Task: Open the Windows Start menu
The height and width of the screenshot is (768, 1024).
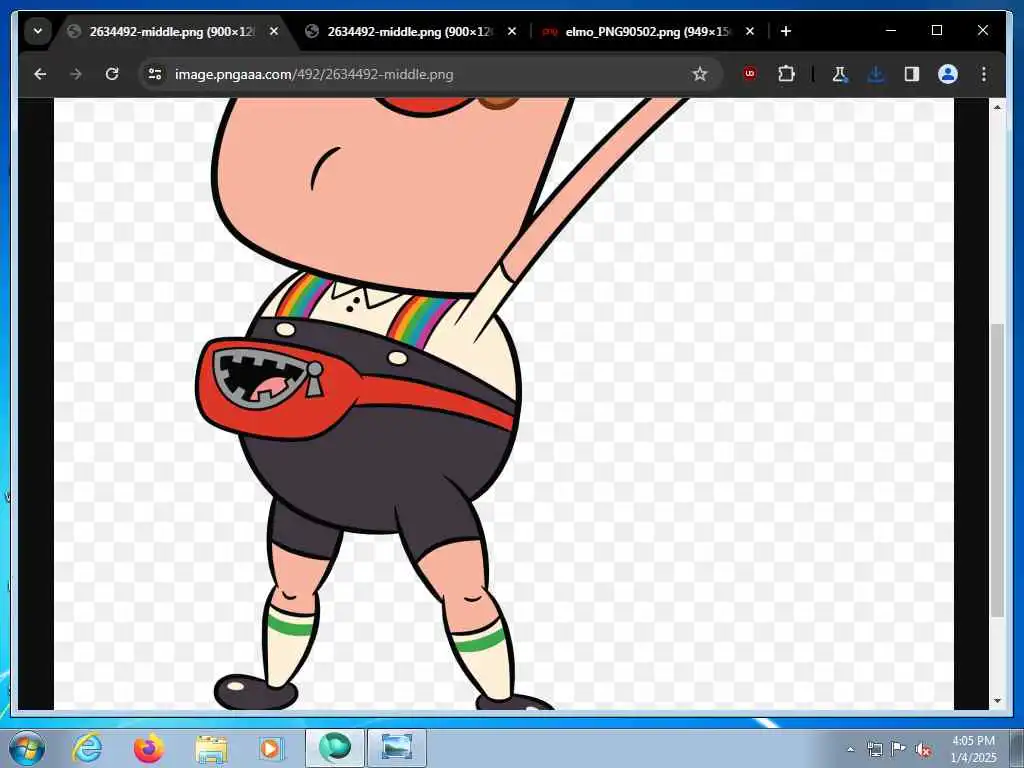Action: click(x=27, y=748)
